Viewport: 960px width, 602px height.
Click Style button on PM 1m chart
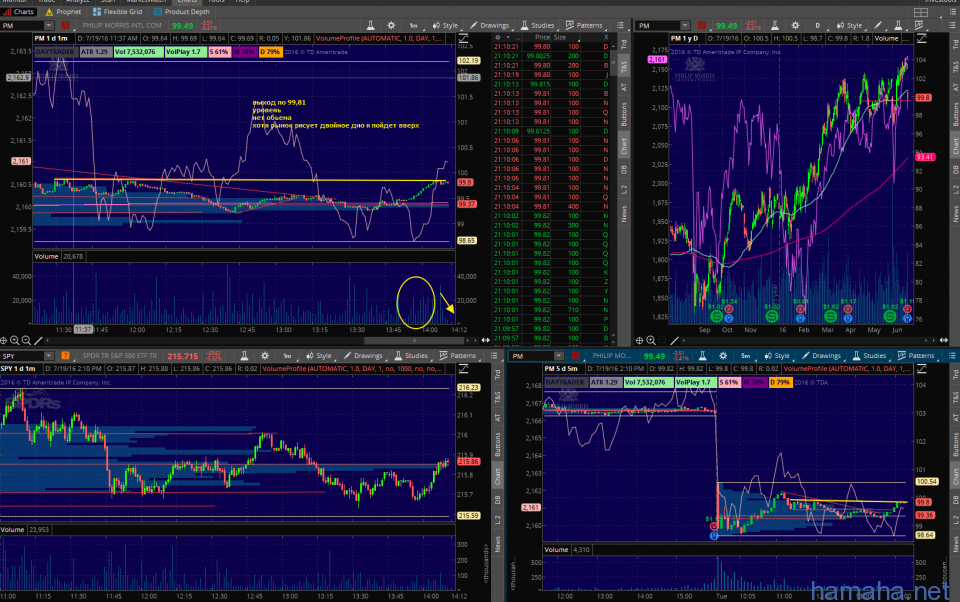(x=445, y=25)
